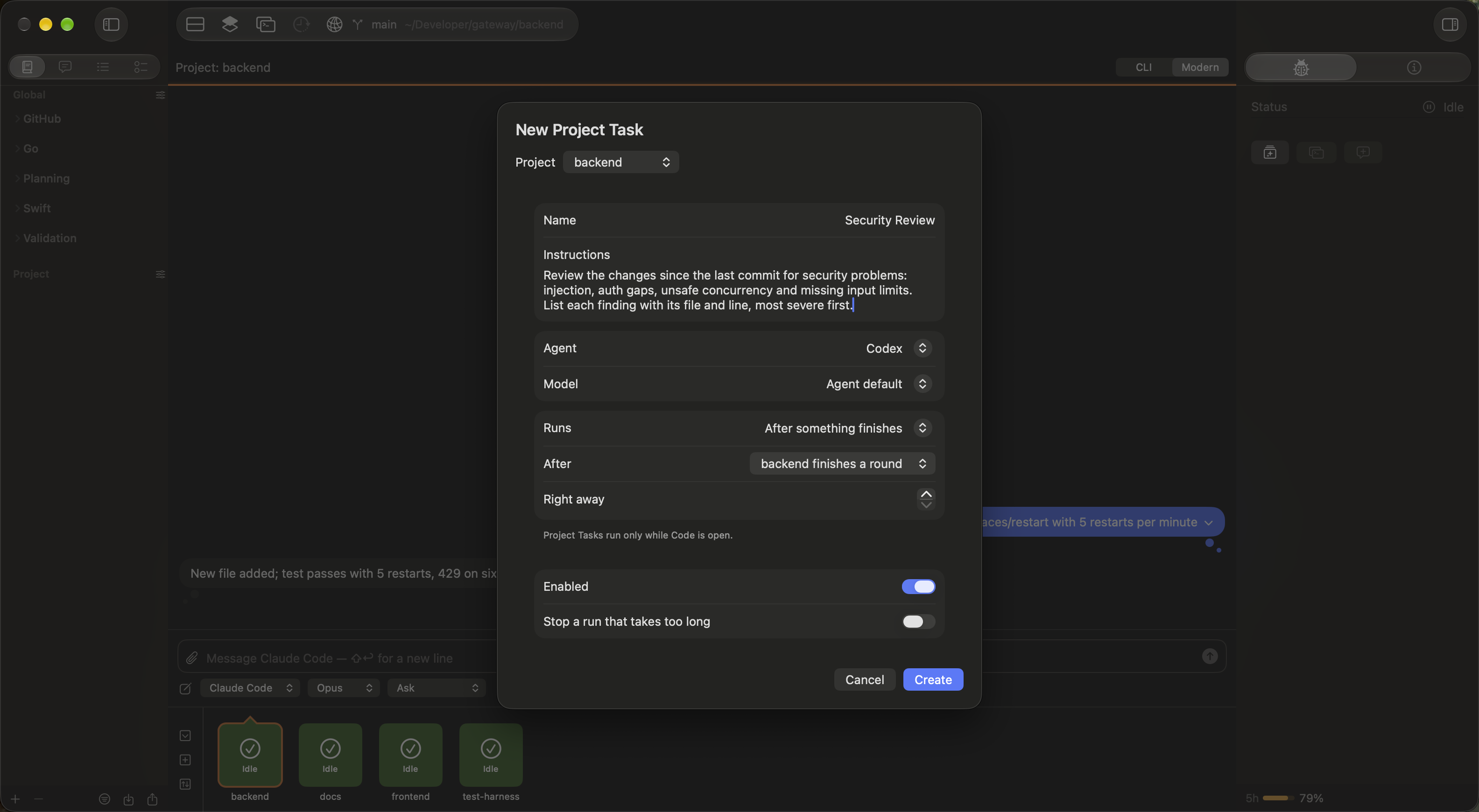Viewport: 1479px width, 812px height.
Task: Expand the GitHub tree item
Action: pyautogui.click(x=17, y=119)
